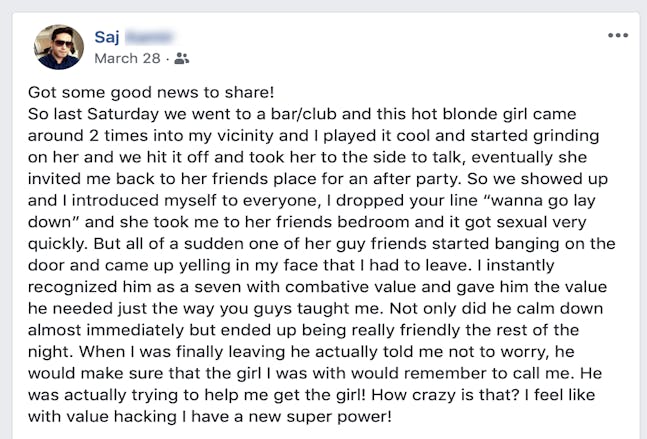The height and width of the screenshot is (439, 647).
Task: Open Saj's profile picture thumbnail
Action: point(59,47)
